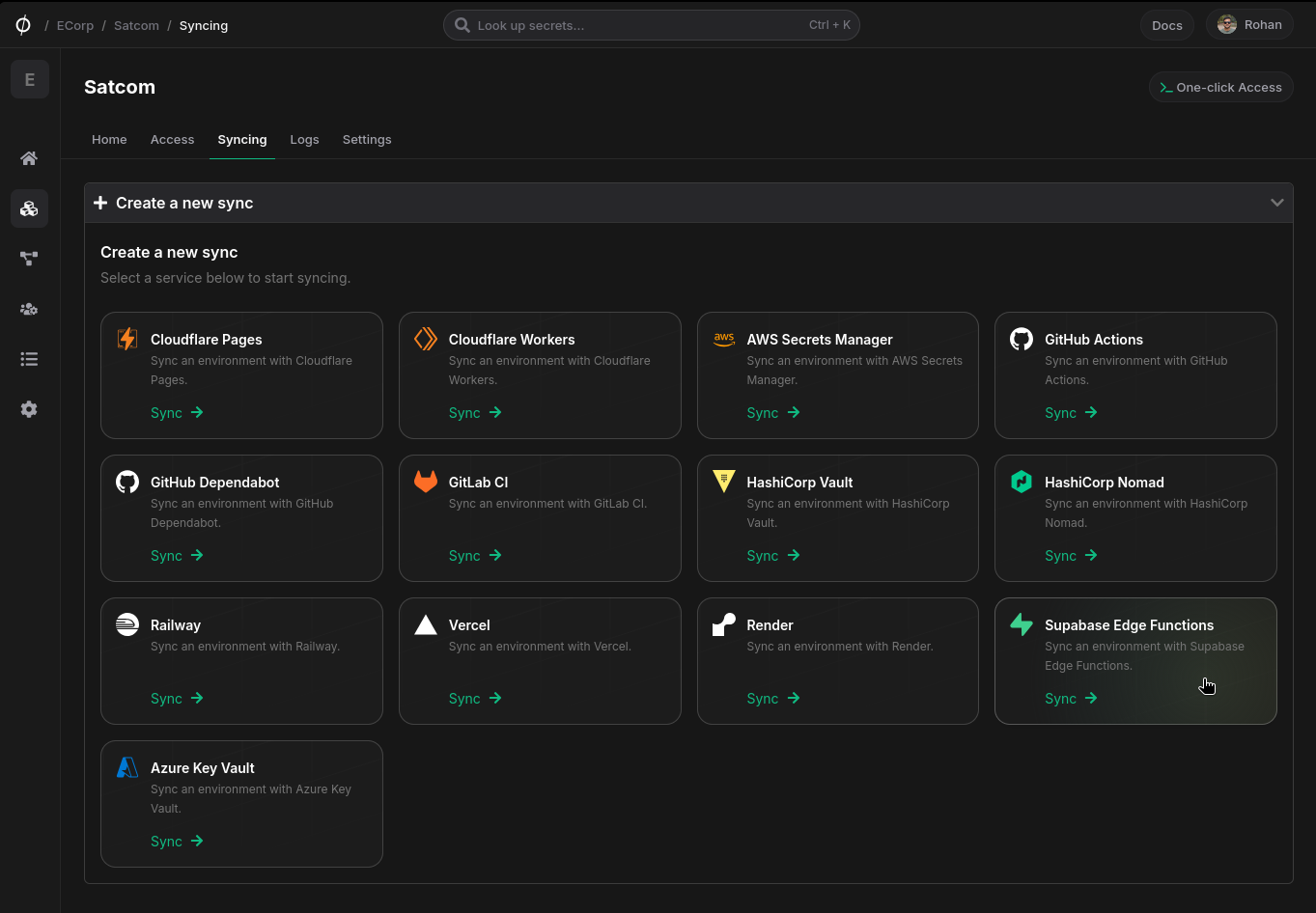Click the Cloudflare Workers logo icon
Screen dimensions: 1316x913
pos(426,339)
